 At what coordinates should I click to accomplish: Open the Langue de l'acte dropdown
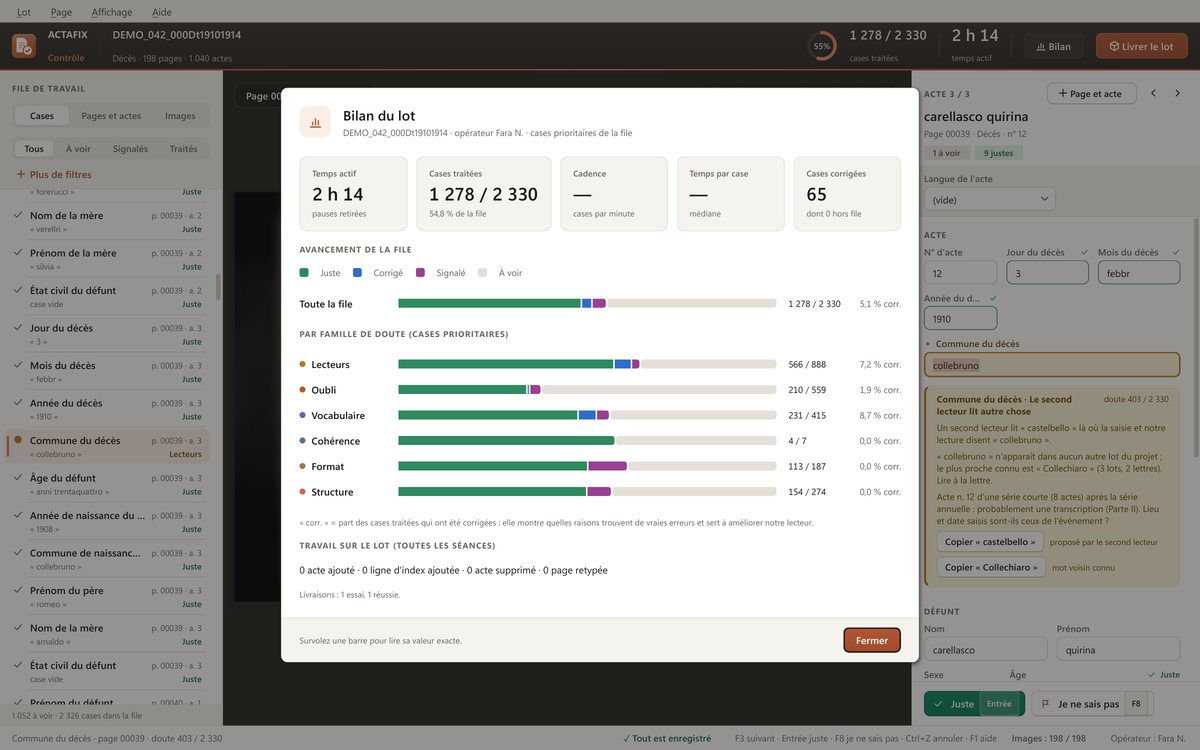989,199
